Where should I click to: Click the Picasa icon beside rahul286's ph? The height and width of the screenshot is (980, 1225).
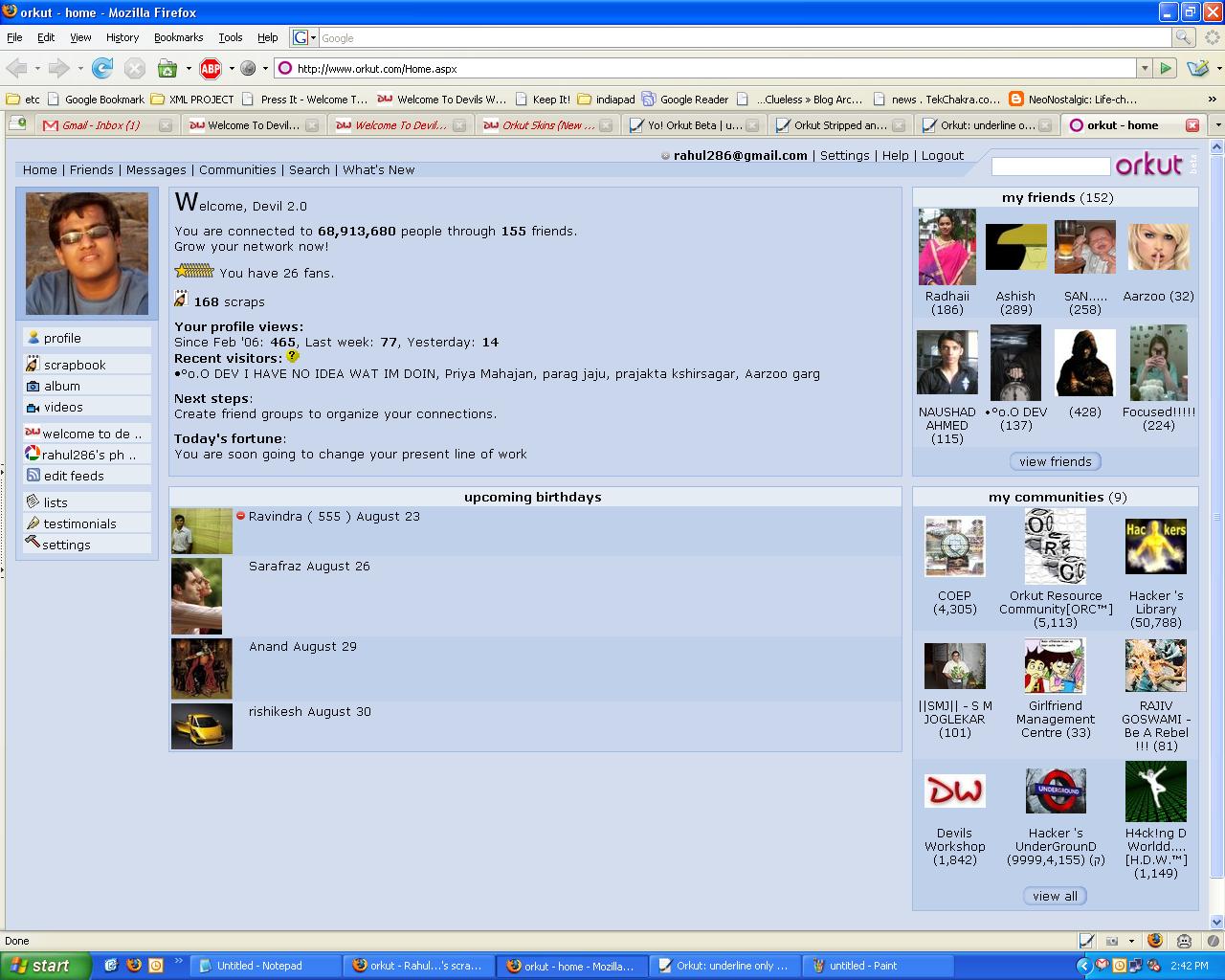coord(33,454)
